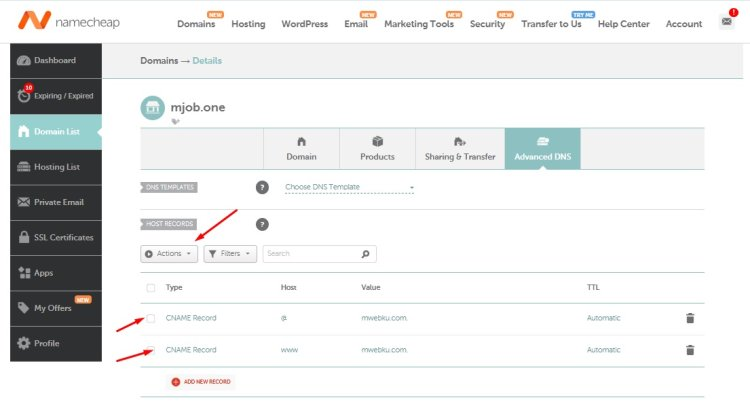The height and width of the screenshot is (404, 750).
Task: Click the help icon beside Host Records
Action: [262, 225]
